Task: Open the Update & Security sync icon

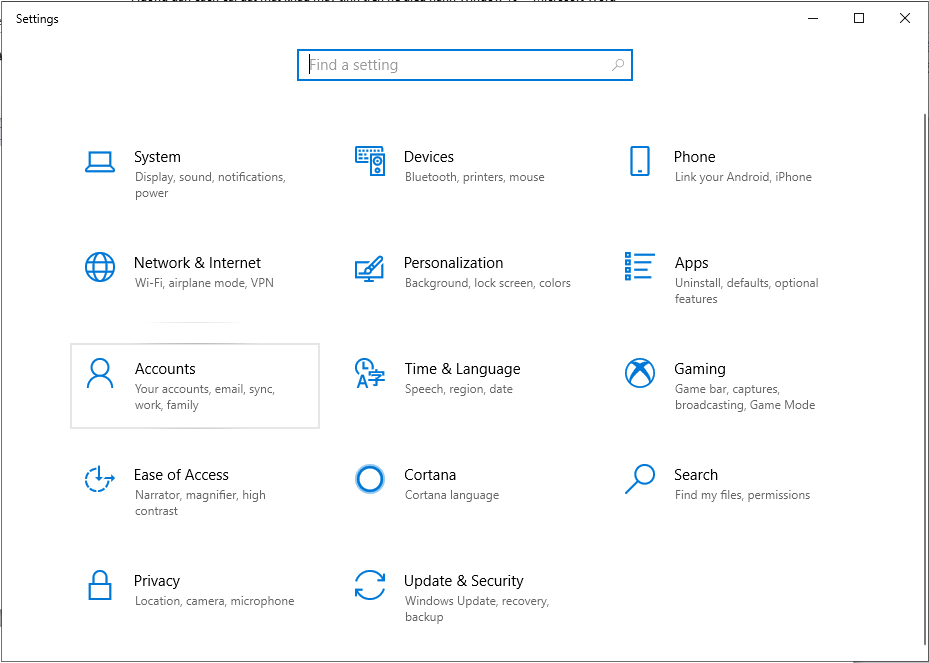Action: point(370,585)
